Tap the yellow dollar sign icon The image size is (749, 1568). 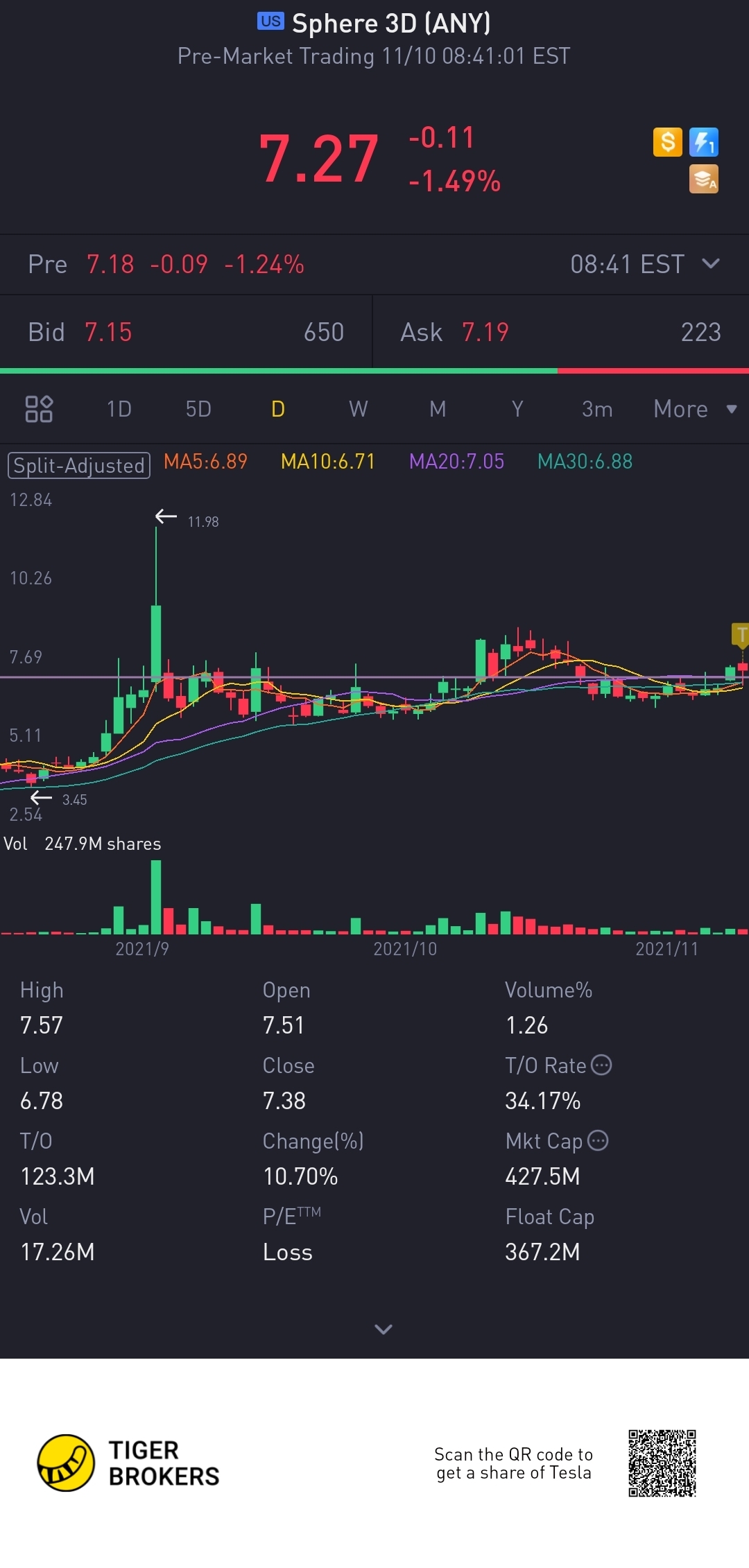[x=668, y=142]
